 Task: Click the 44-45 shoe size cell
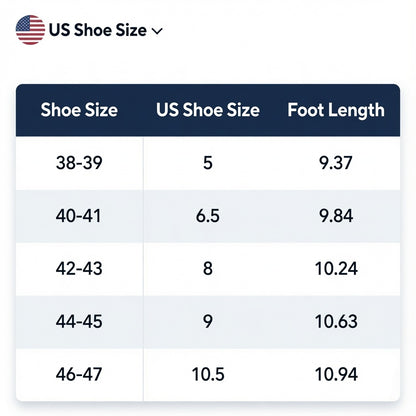tap(79, 322)
